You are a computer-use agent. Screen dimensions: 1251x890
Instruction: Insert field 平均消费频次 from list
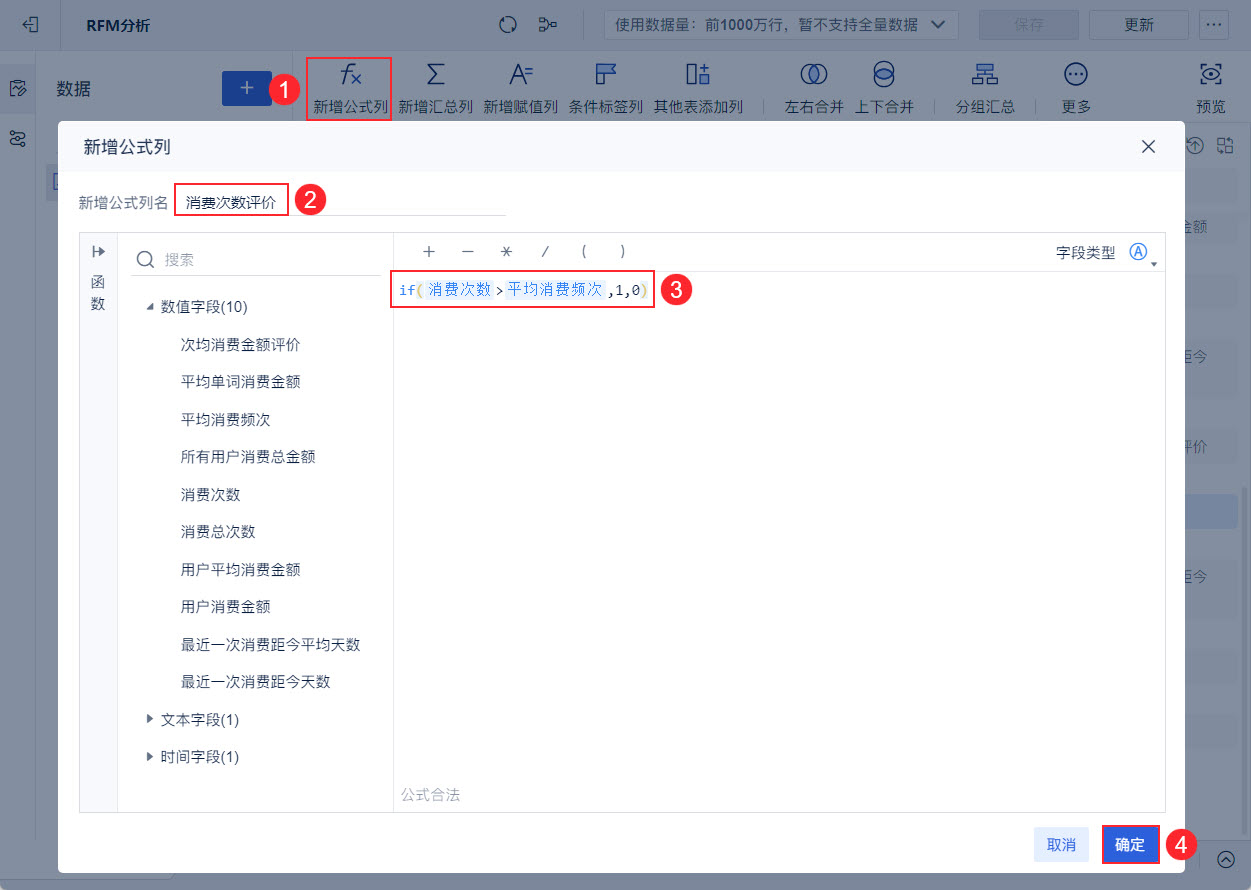[225, 419]
